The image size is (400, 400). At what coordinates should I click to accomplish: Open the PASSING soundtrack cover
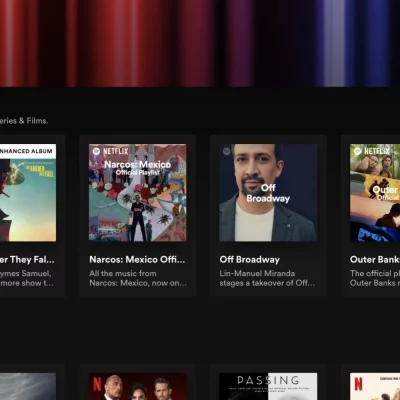(268, 387)
